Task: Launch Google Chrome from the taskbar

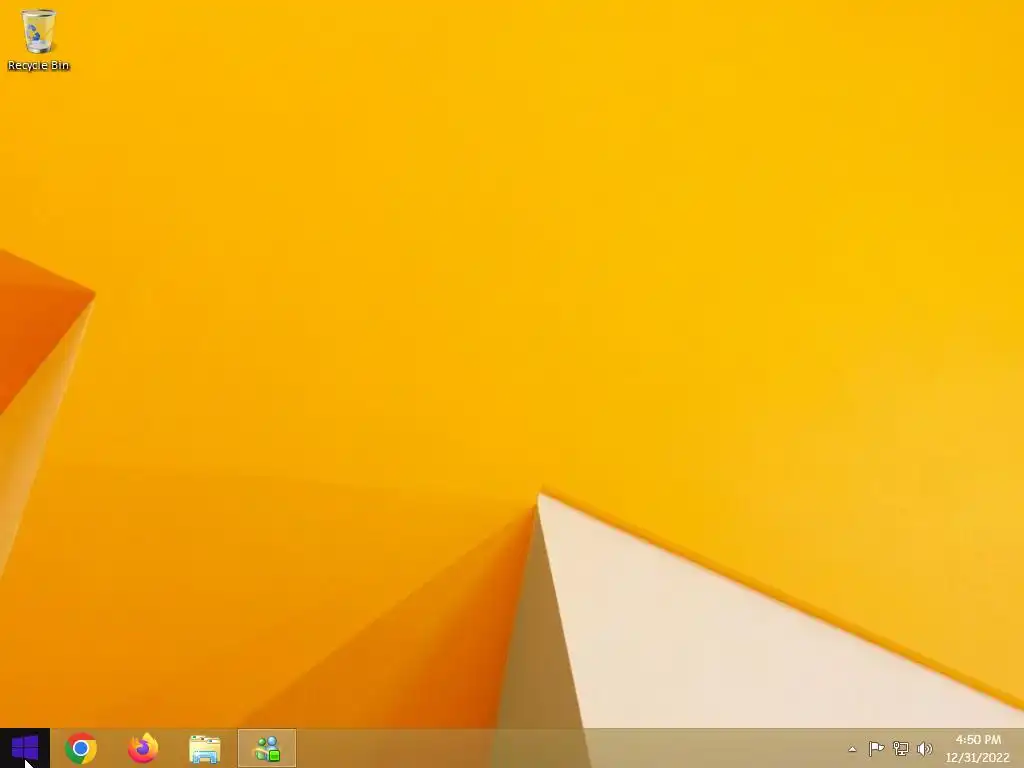Action: click(81, 748)
